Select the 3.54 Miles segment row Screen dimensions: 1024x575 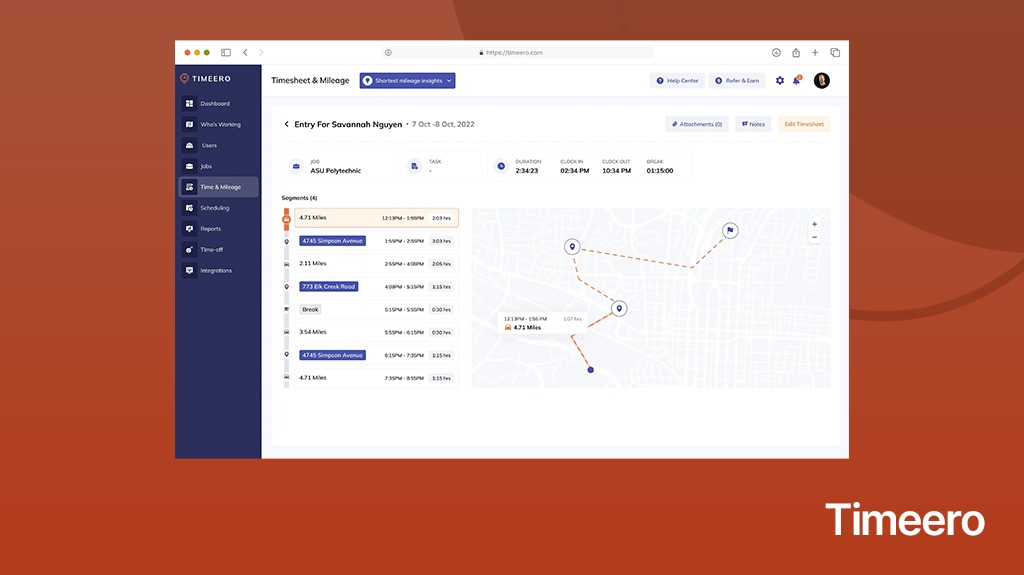[376, 333]
